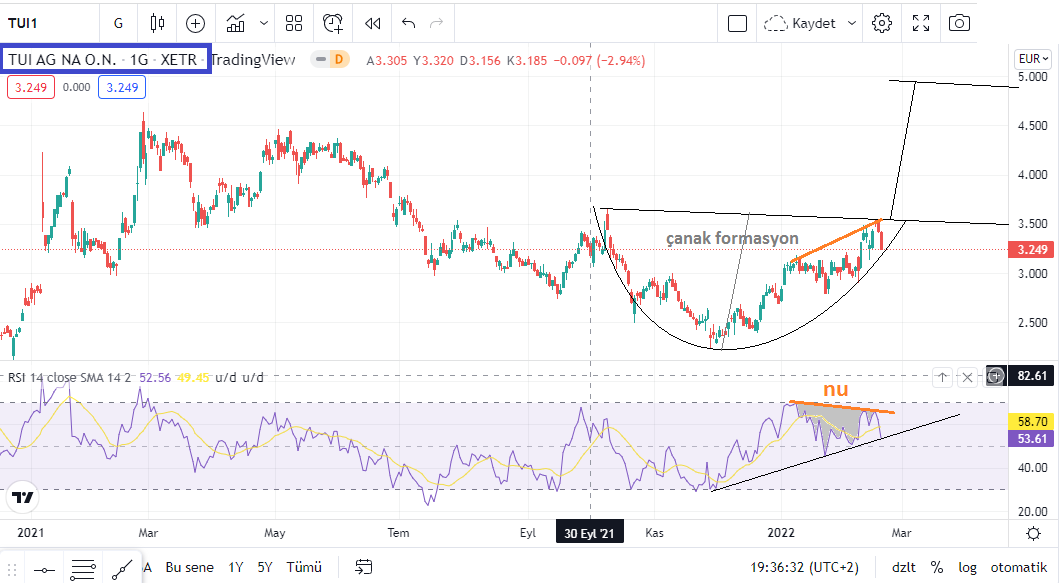Expand the Kaydet dropdown arrow

pyautogui.click(x=852, y=24)
